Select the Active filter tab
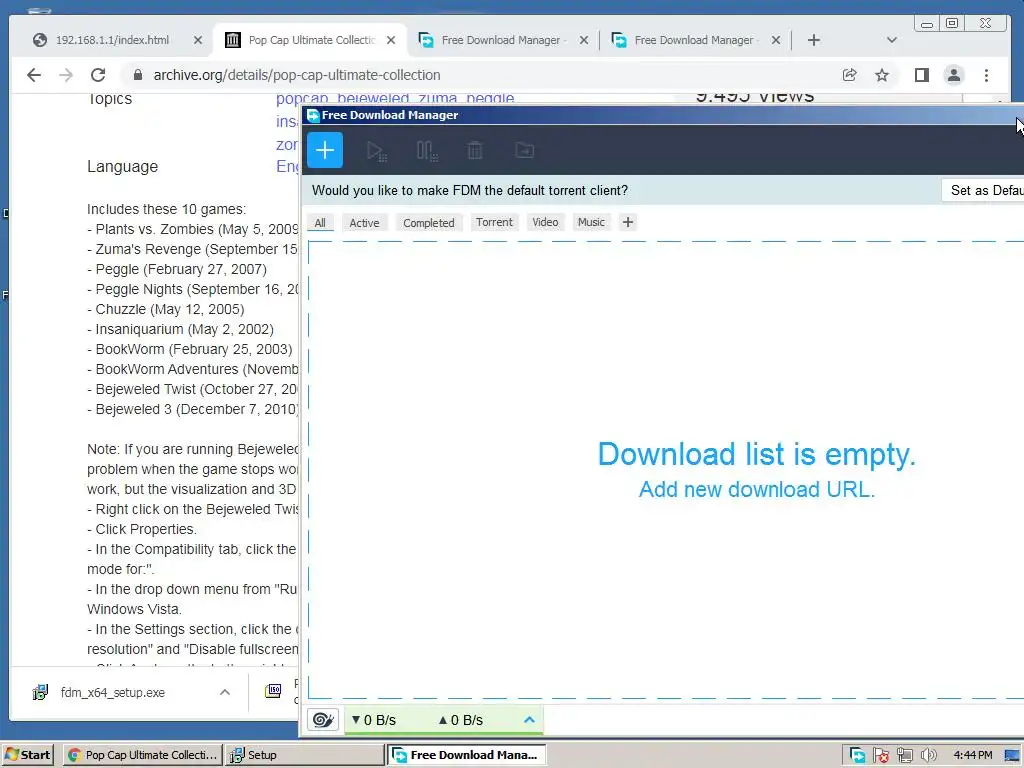 pos(364,223)
